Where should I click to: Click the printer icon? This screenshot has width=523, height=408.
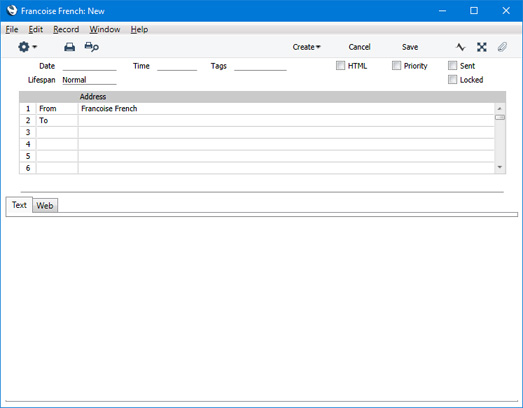(x=69, y=47)
